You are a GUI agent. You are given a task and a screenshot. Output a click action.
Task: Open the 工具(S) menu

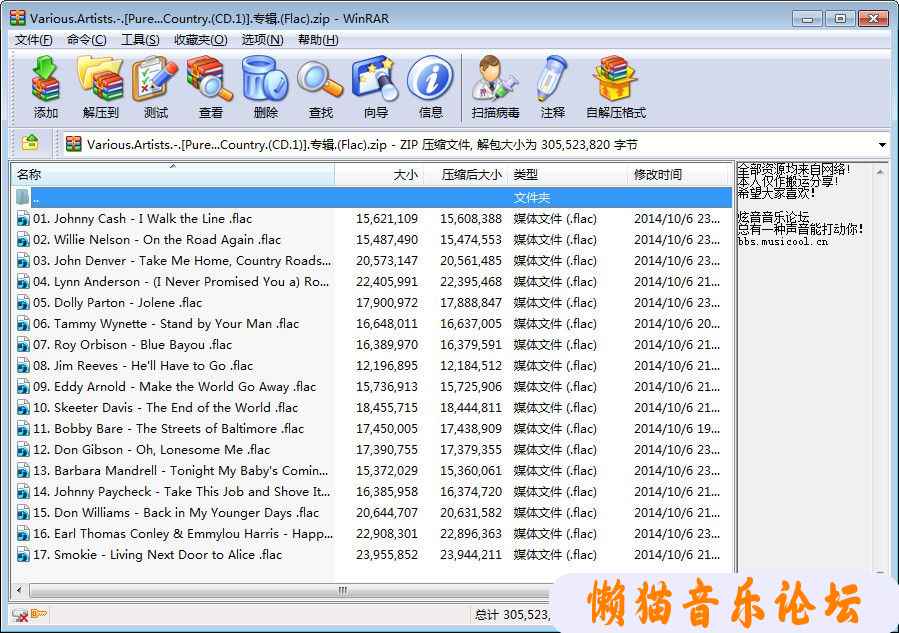click(140, 40)
